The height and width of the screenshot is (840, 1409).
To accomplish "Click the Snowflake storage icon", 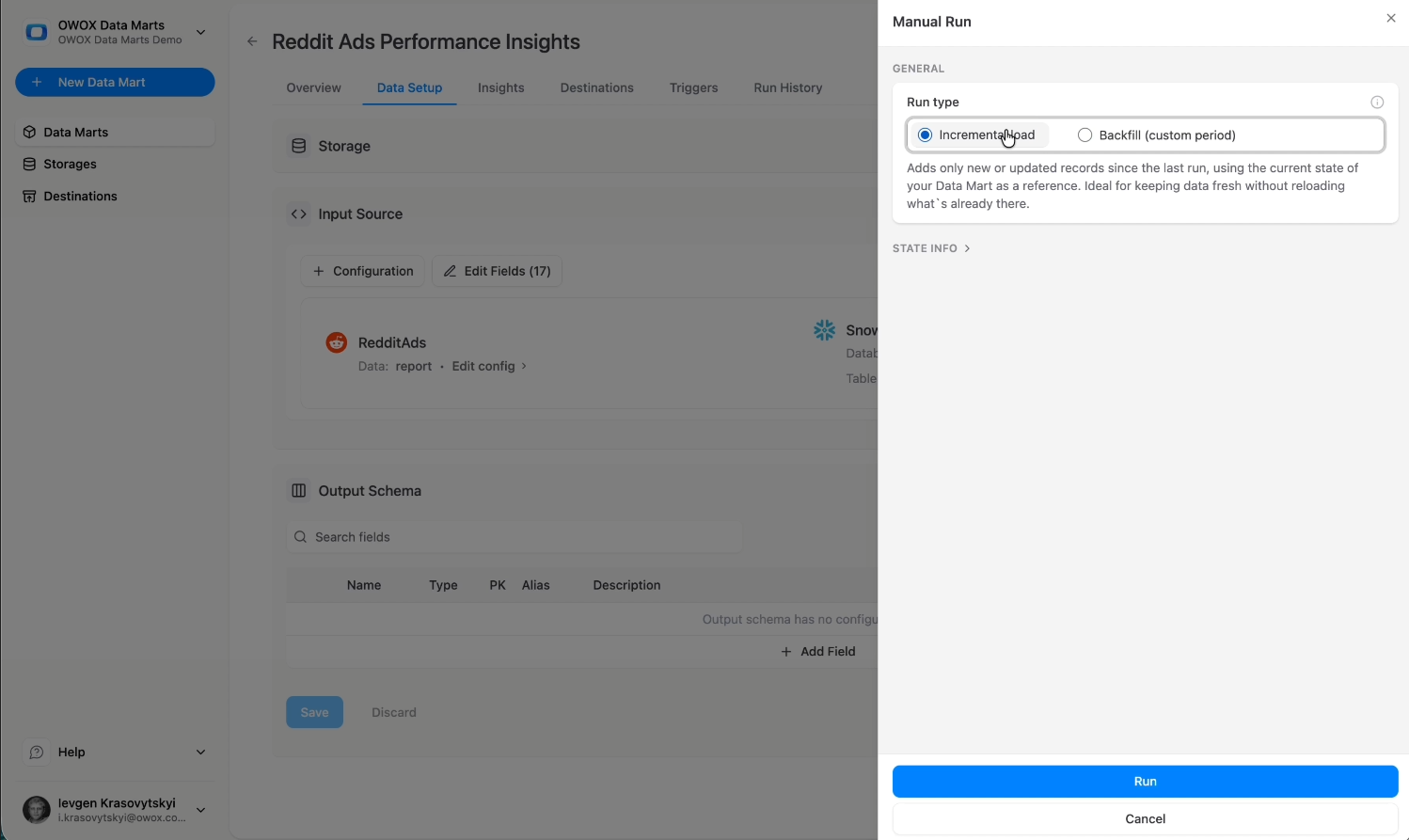I will 824,330.
